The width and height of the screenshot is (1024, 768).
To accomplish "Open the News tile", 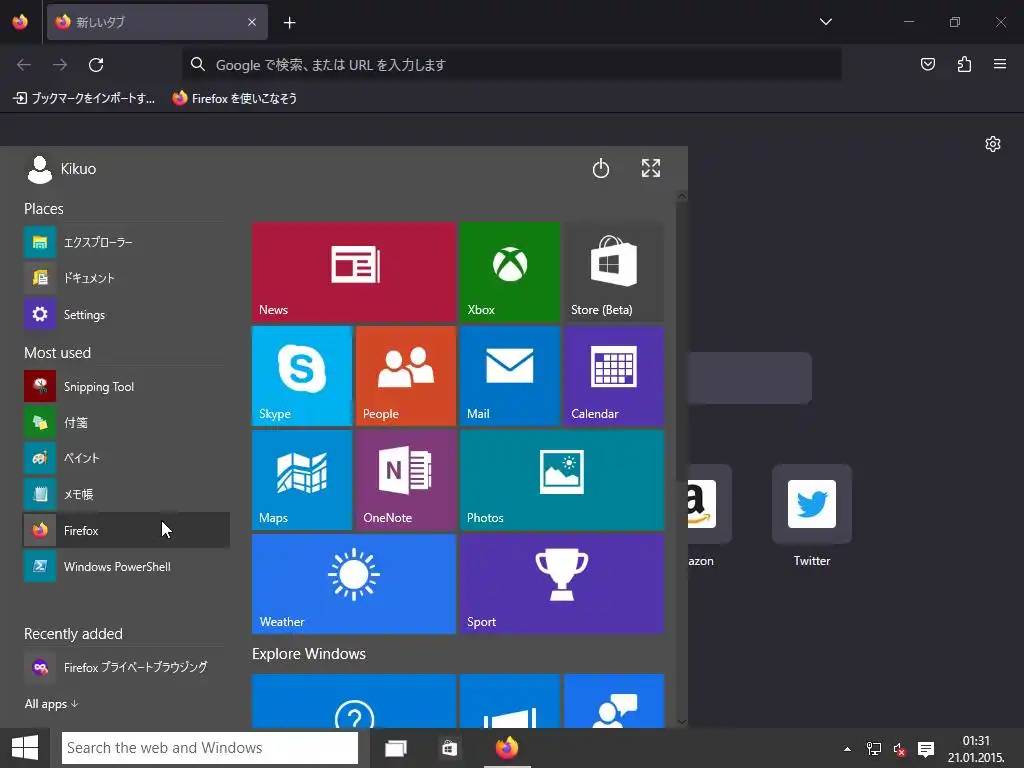I will click(x=353, y=272).
